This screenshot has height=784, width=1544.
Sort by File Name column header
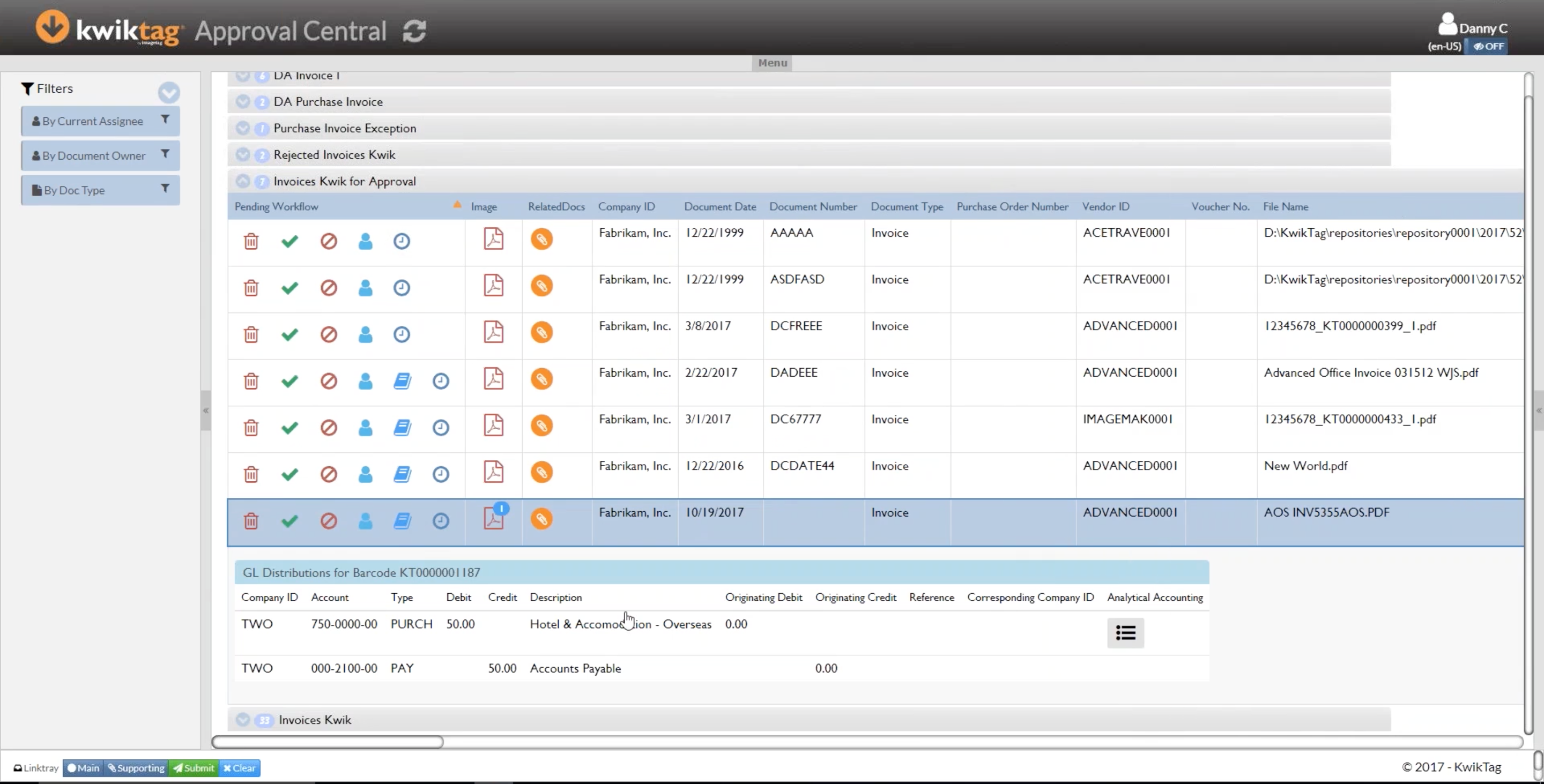point(1286,207)
